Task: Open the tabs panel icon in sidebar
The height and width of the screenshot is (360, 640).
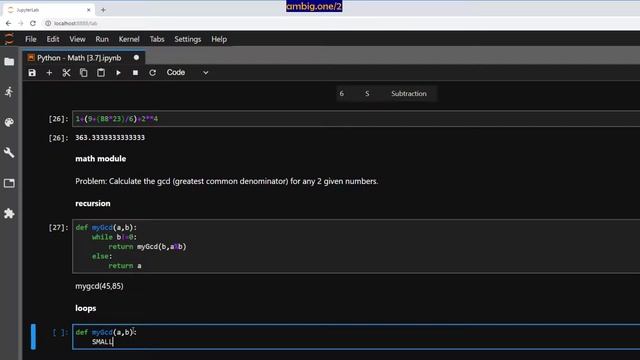Action: point(9,183)
